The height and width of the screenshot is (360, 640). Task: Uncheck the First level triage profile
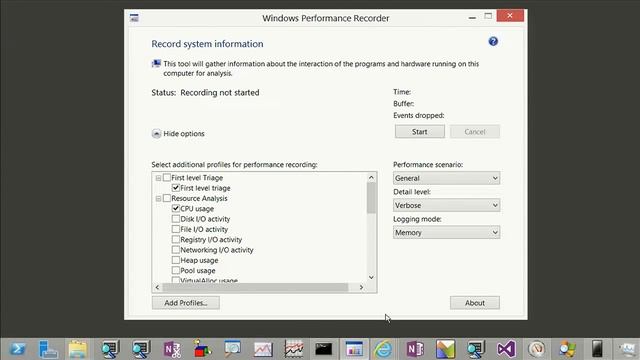coord(176,188)
